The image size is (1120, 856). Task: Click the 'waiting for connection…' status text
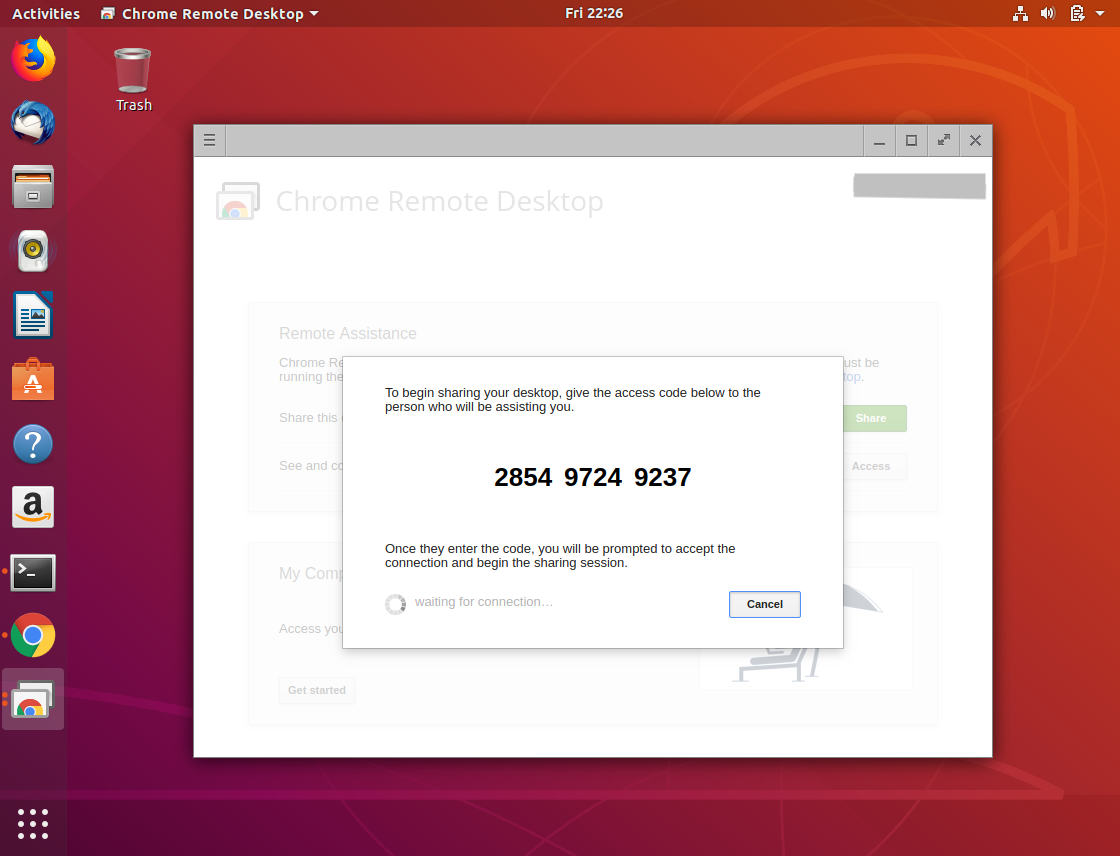click(484, 602)
